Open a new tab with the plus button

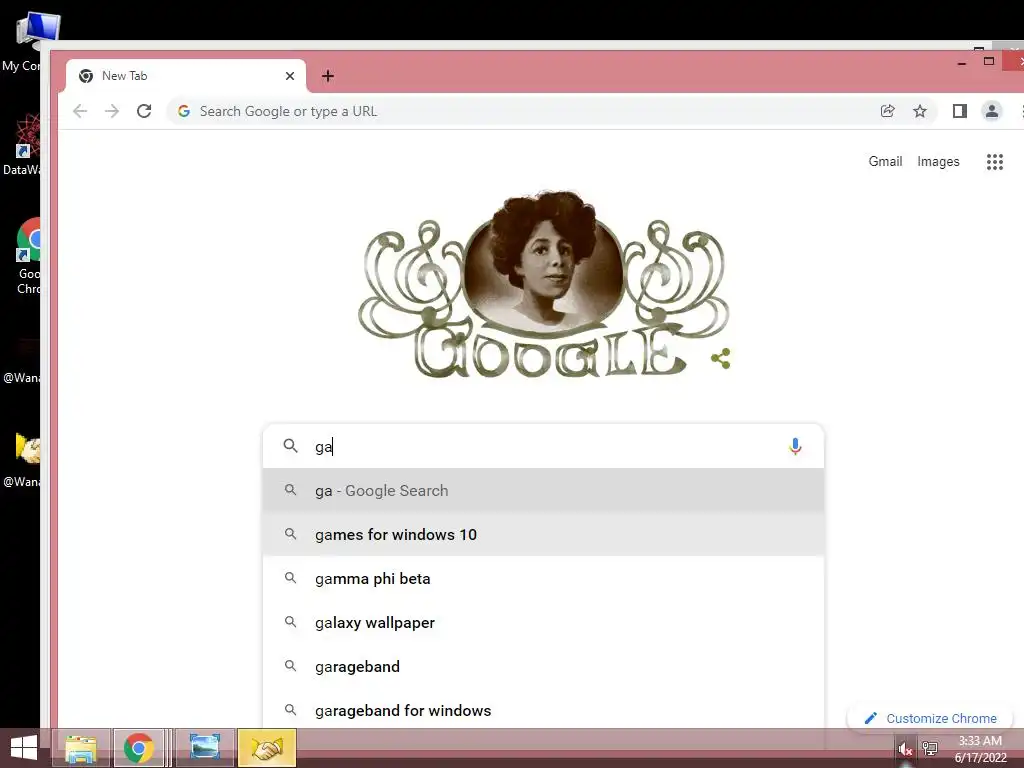pos(328,76)
